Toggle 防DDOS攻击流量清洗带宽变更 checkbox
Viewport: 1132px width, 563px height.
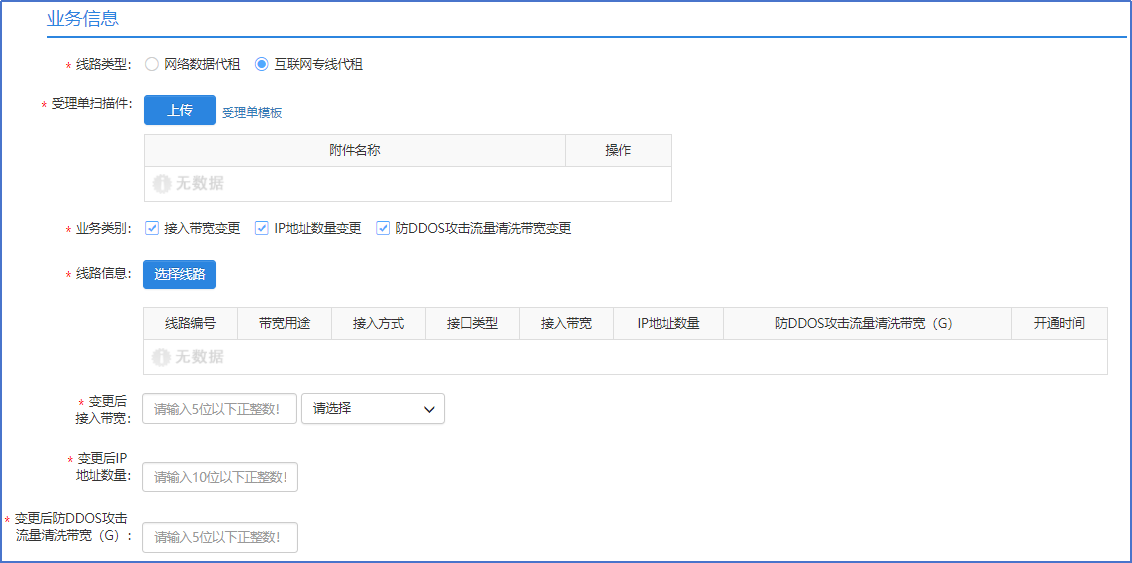[383, 228]
